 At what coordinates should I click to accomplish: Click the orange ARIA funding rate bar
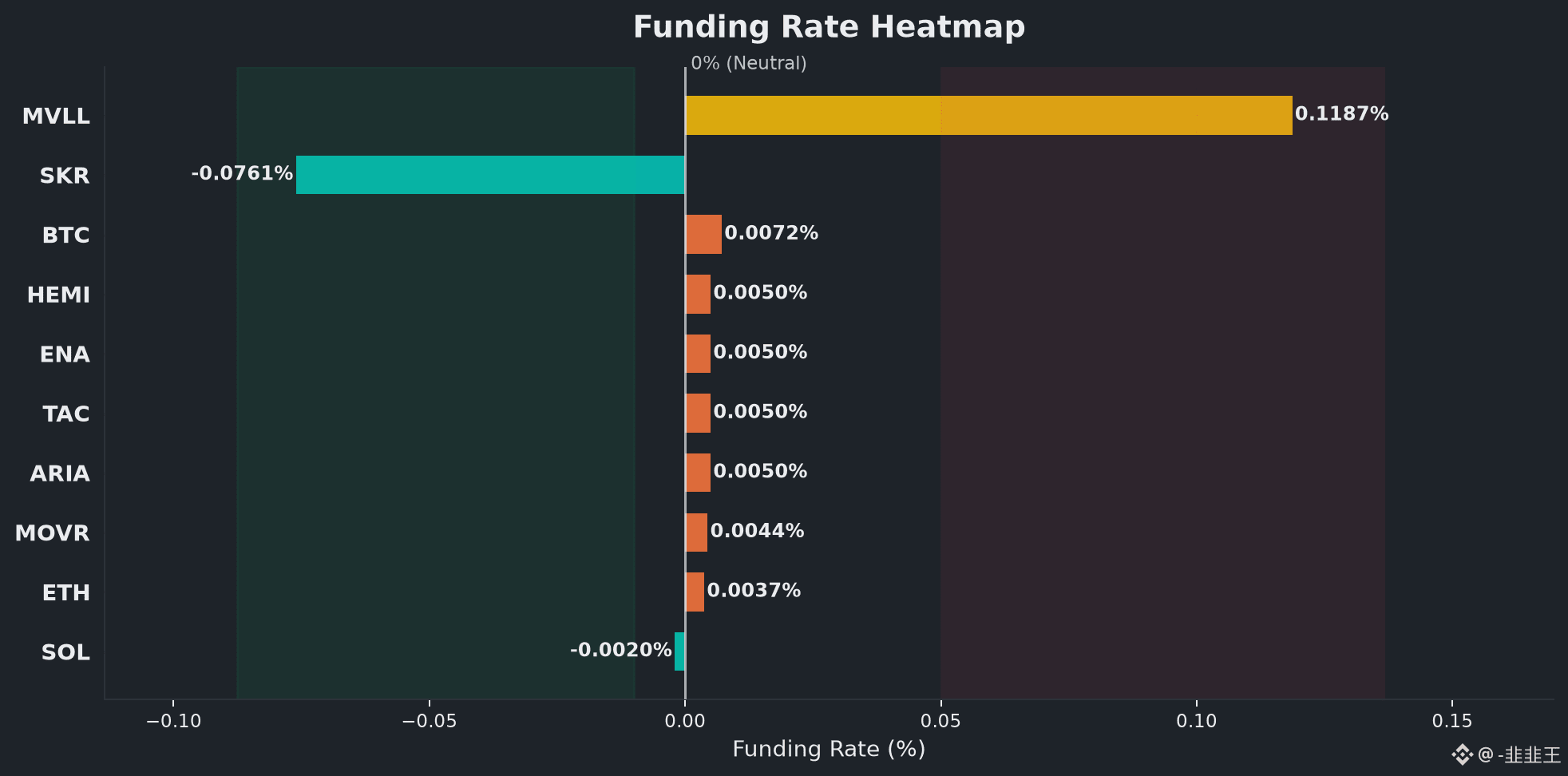coord(698,473)
